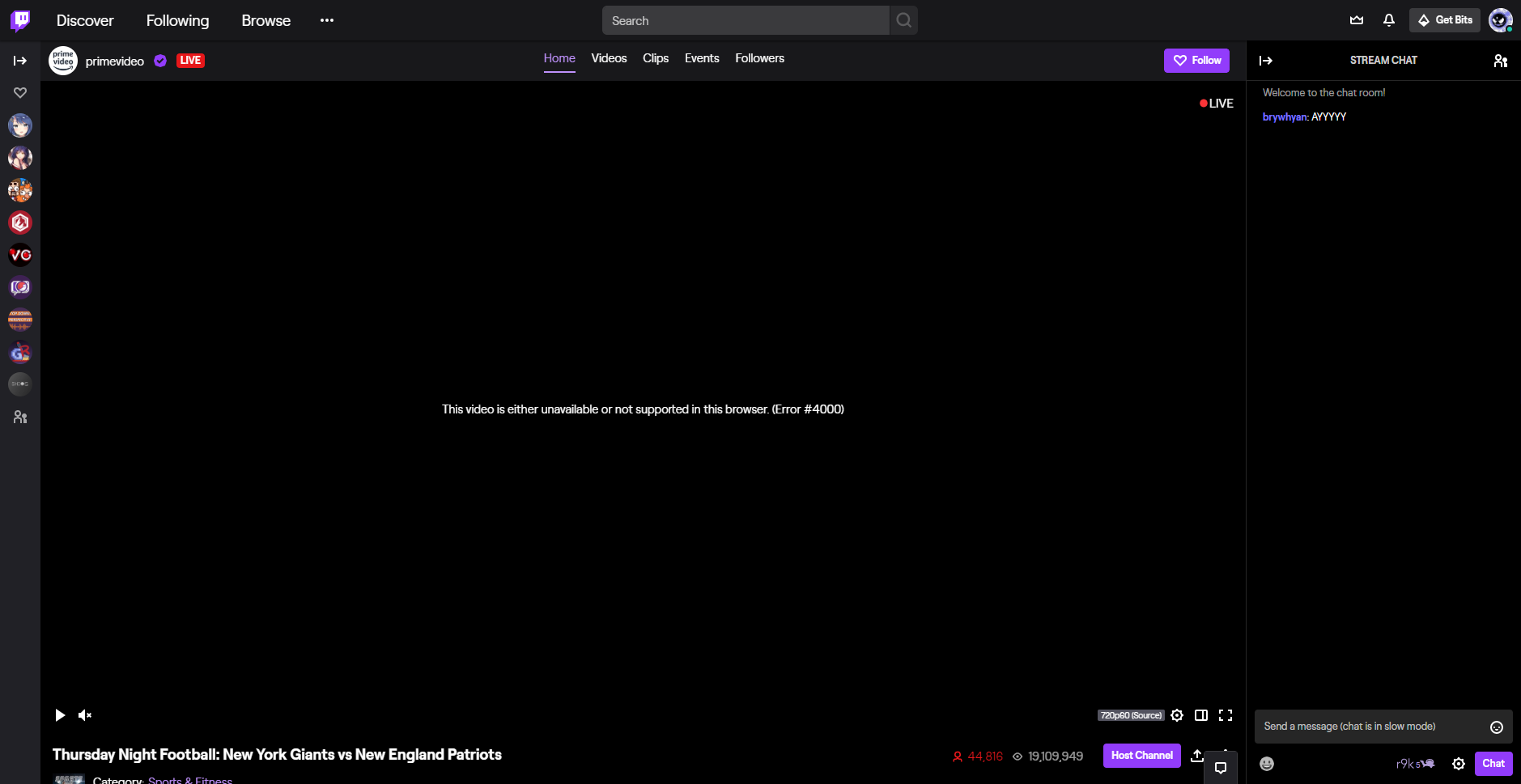Screen dimensions: 1521x784
Task: Open the three-dot more menu in the top bar
Action: 327,20
